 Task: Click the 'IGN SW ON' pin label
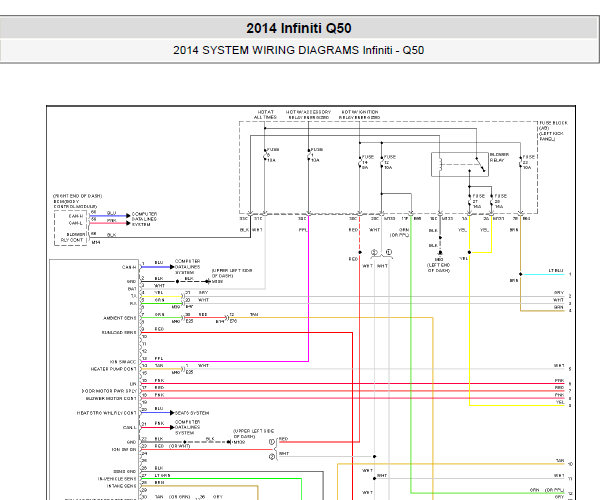pos(124,450)
